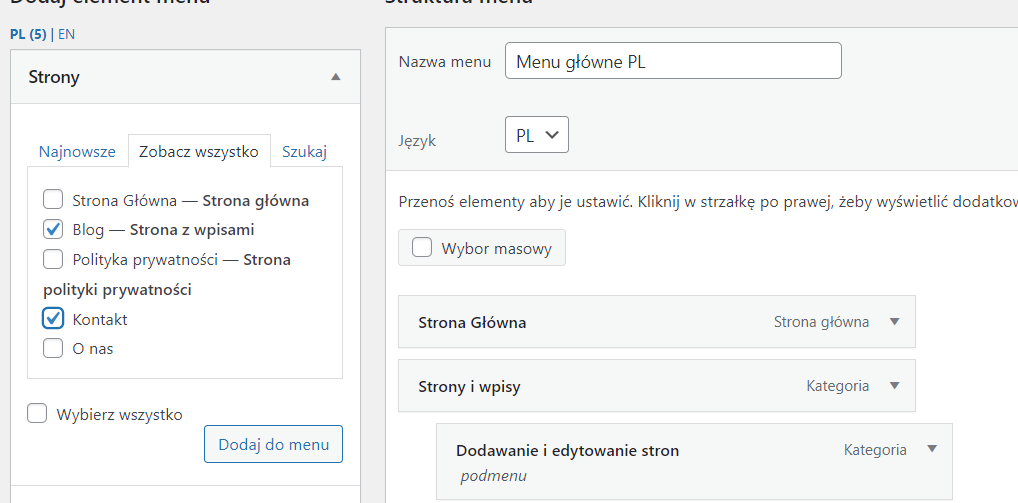The image size is (1018, 503).
Task: Switch to the Szukaj tab
Action: pos(304,152)
